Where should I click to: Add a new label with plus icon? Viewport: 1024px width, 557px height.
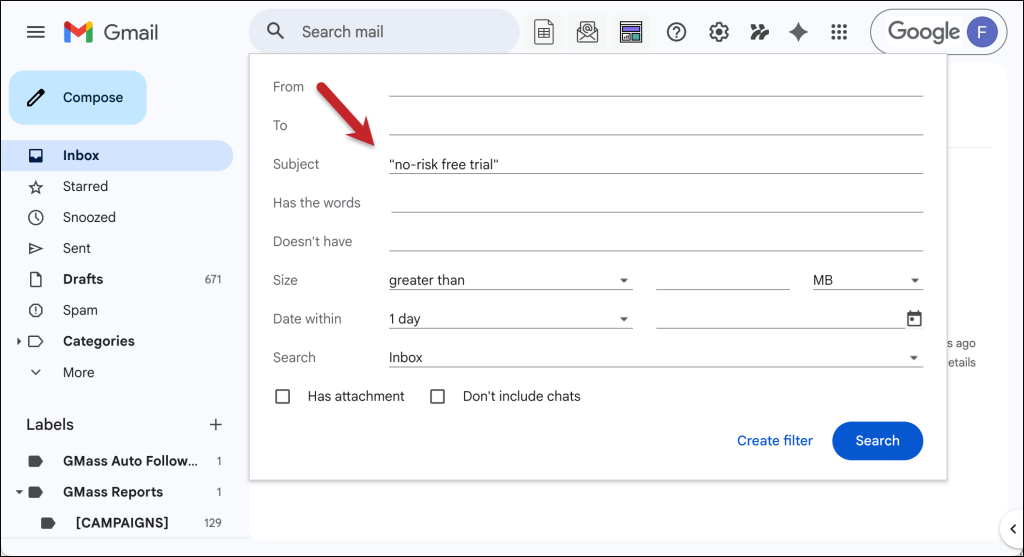click(215, 425)
